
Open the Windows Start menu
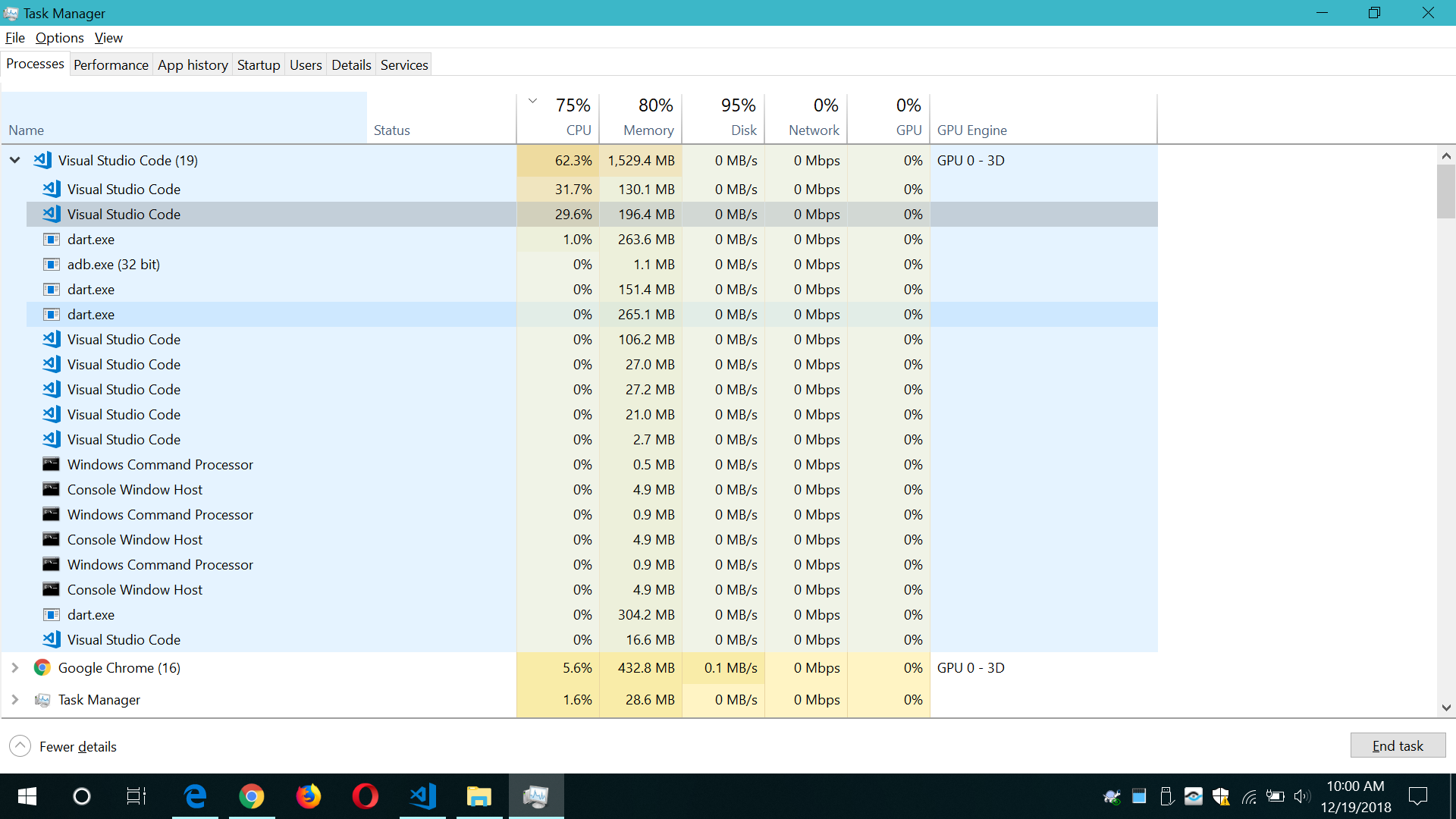(27, 796)
